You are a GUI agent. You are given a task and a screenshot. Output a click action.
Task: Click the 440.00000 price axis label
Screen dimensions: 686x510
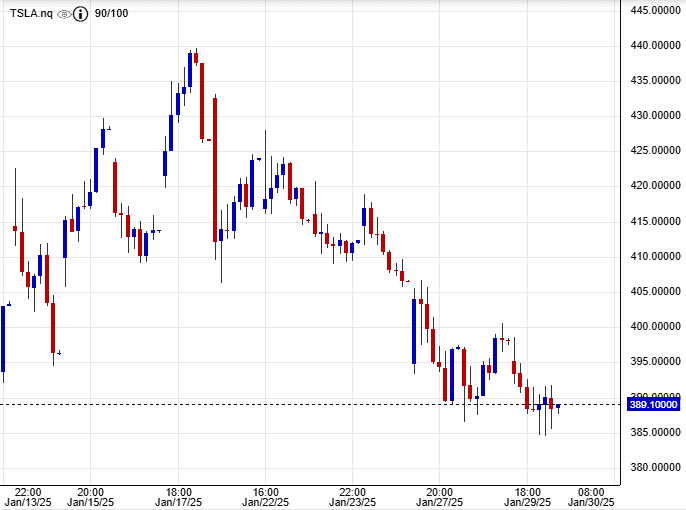pyautogui.click(x=655, y=45)
